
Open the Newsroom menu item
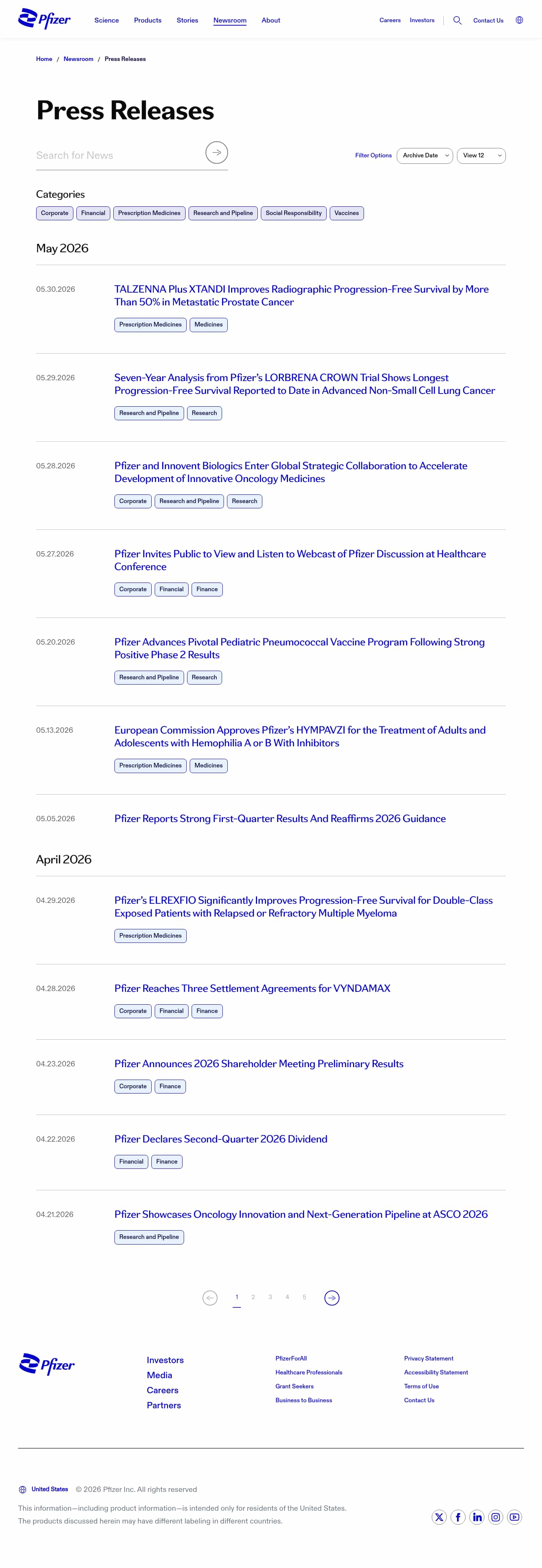click(x=230, y=20)
